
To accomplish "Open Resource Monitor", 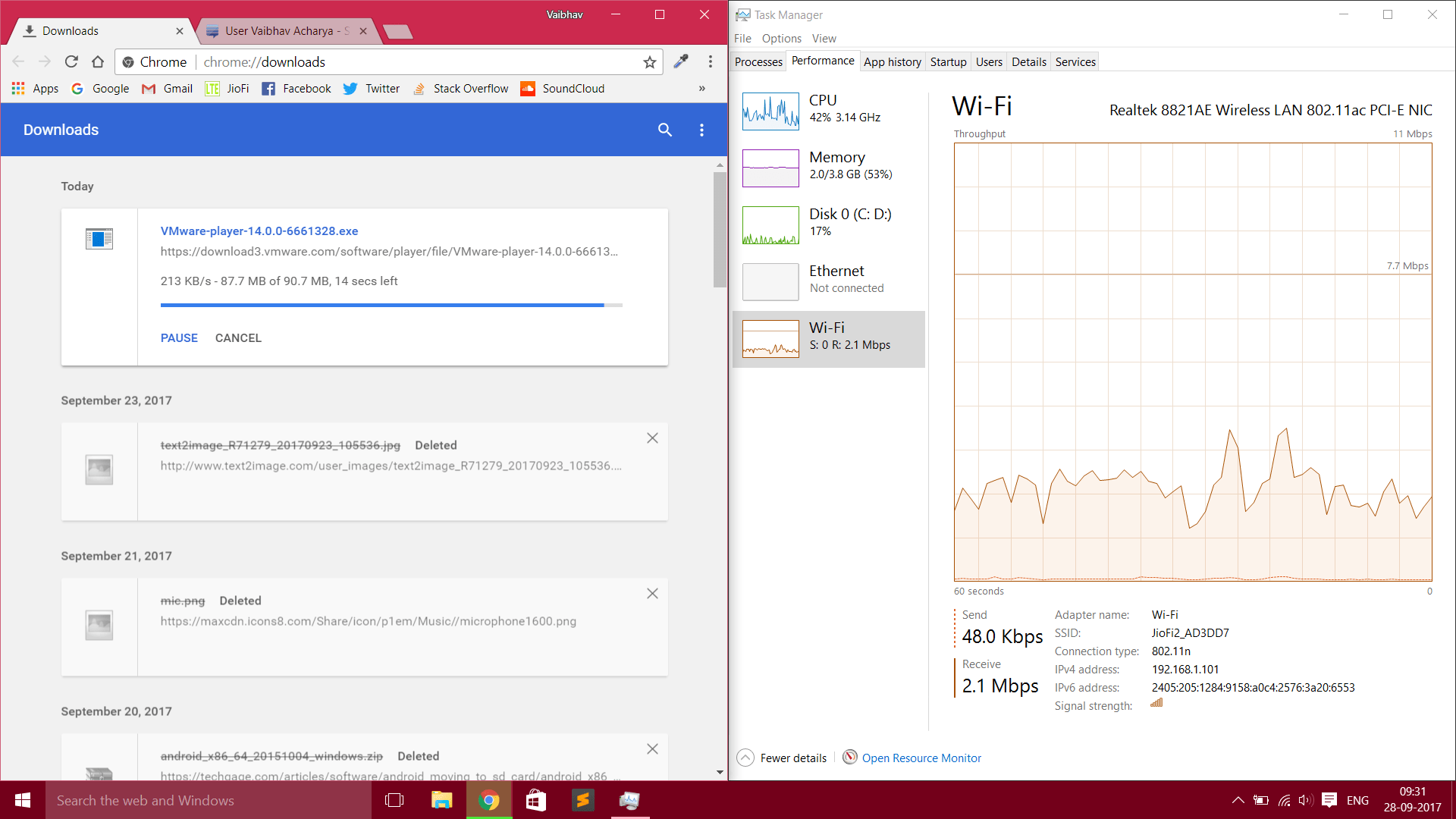I will (x=921, y=757).
